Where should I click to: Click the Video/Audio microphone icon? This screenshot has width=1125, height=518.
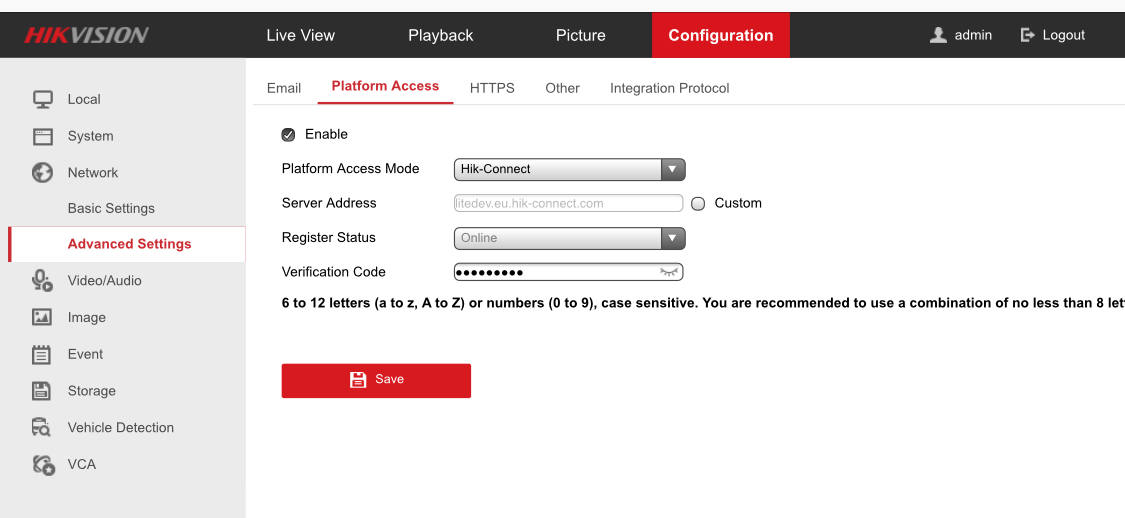click(42, 281)
